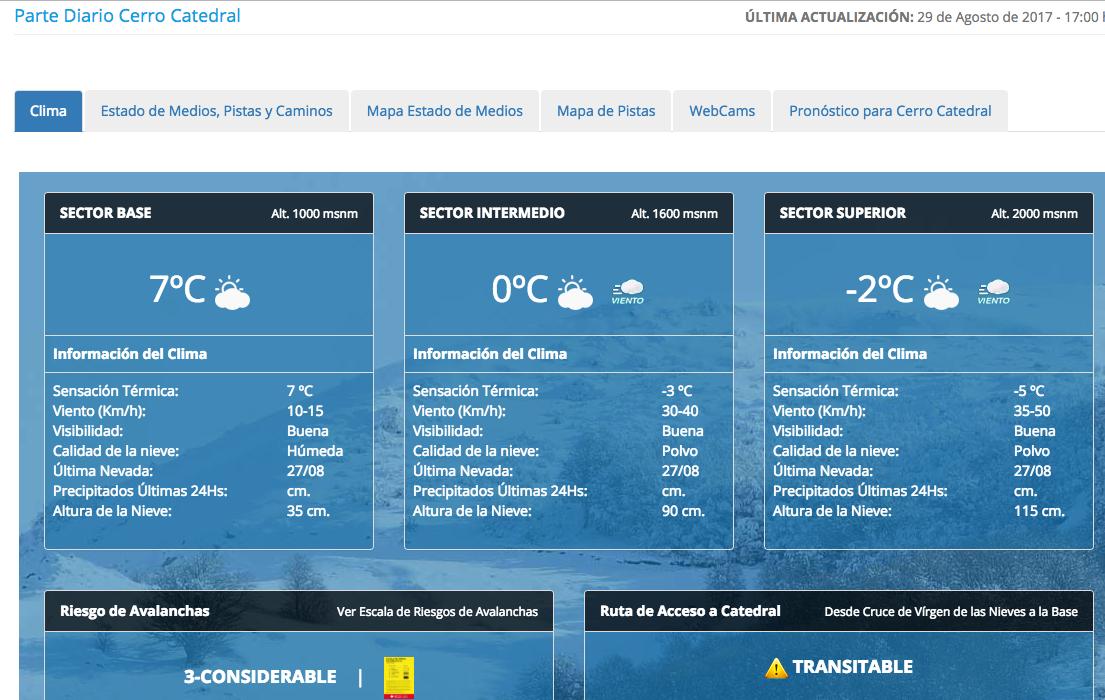The image size is (1105, 700).
Task: Click the Ruta de Acceso a Catedral heading
Action: click(690, 611)
